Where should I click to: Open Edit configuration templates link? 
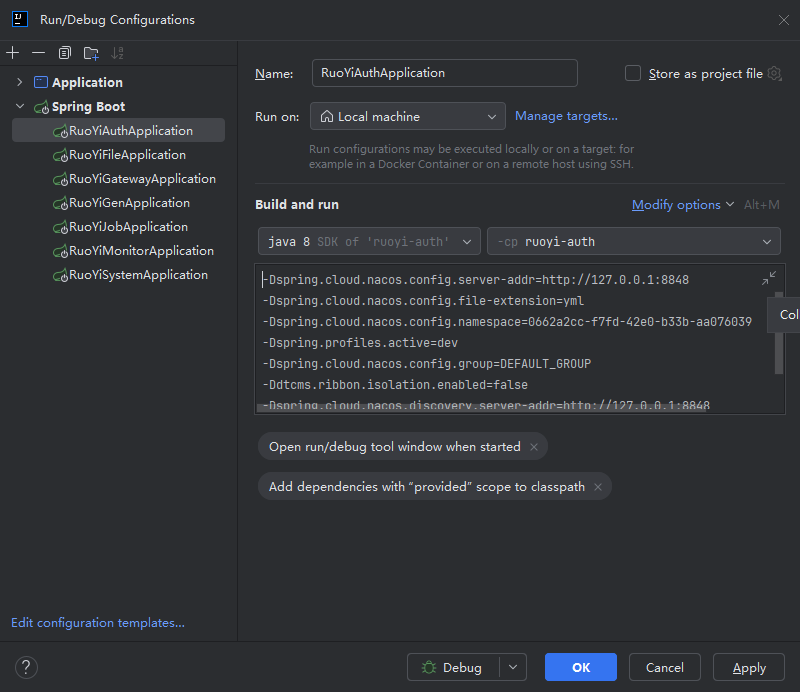coord(98,623)
